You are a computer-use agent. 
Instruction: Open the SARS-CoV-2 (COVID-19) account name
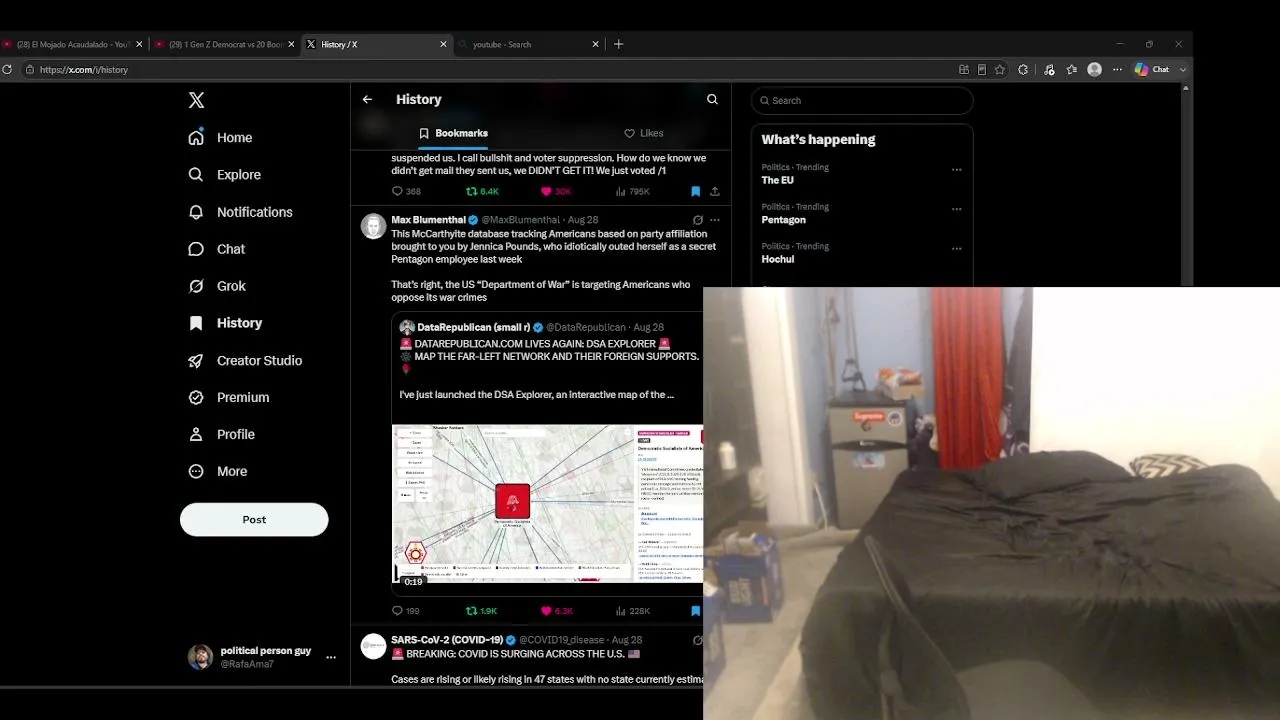coord(447,640)
